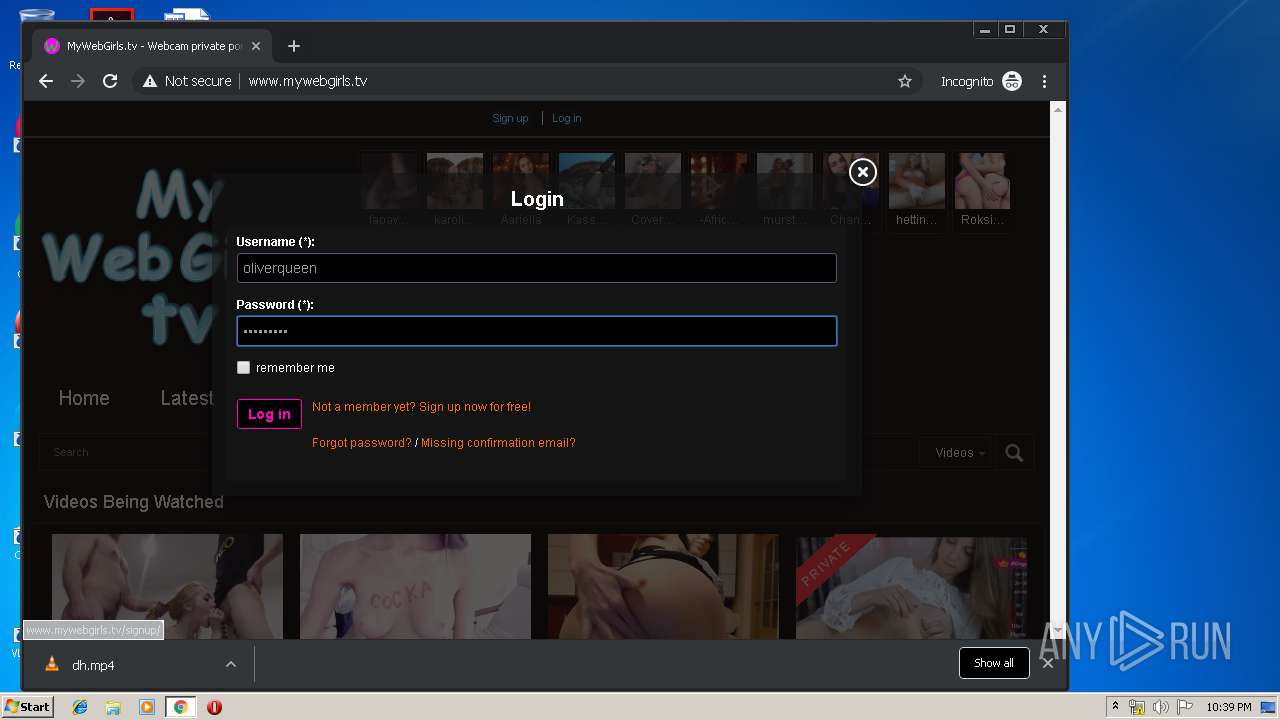Click the Username input field
The width and height of the screenshot is (1280, 720).
pyautogui.click(x=536, y=268)
